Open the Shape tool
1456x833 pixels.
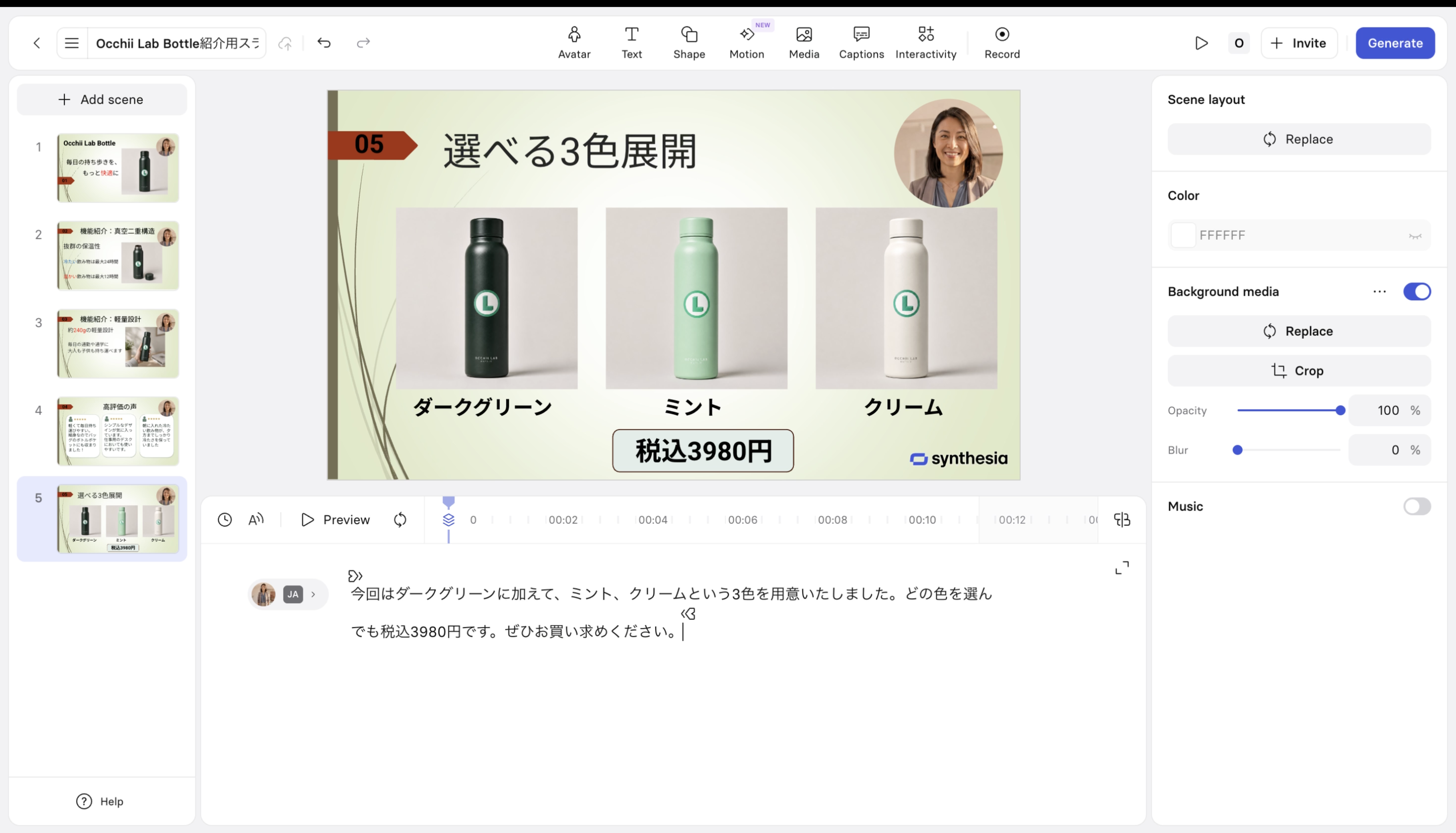[689, 43]
